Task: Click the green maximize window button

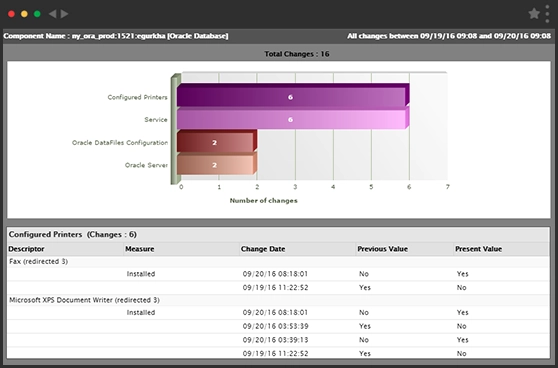Action: click(x=37, y=14)
